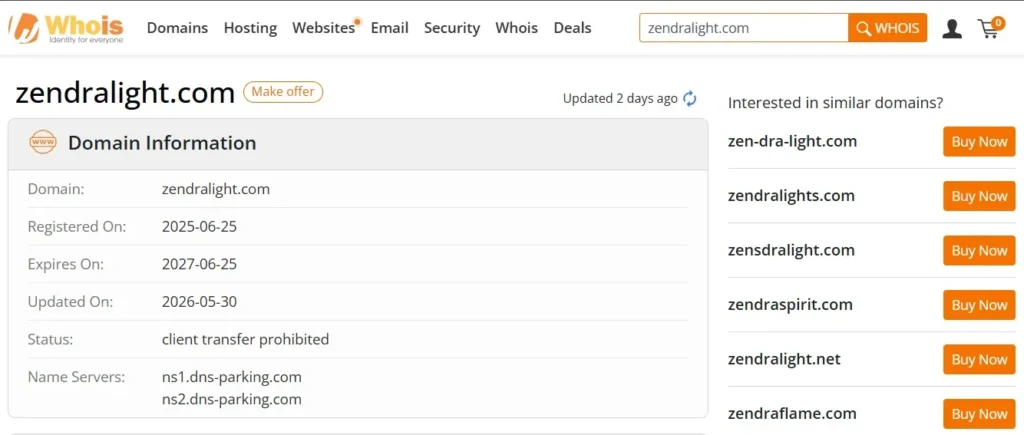Screen dimensions: 1024x435
Task: Buy Now for zendraspirit.com
Action: pos(979,305)
